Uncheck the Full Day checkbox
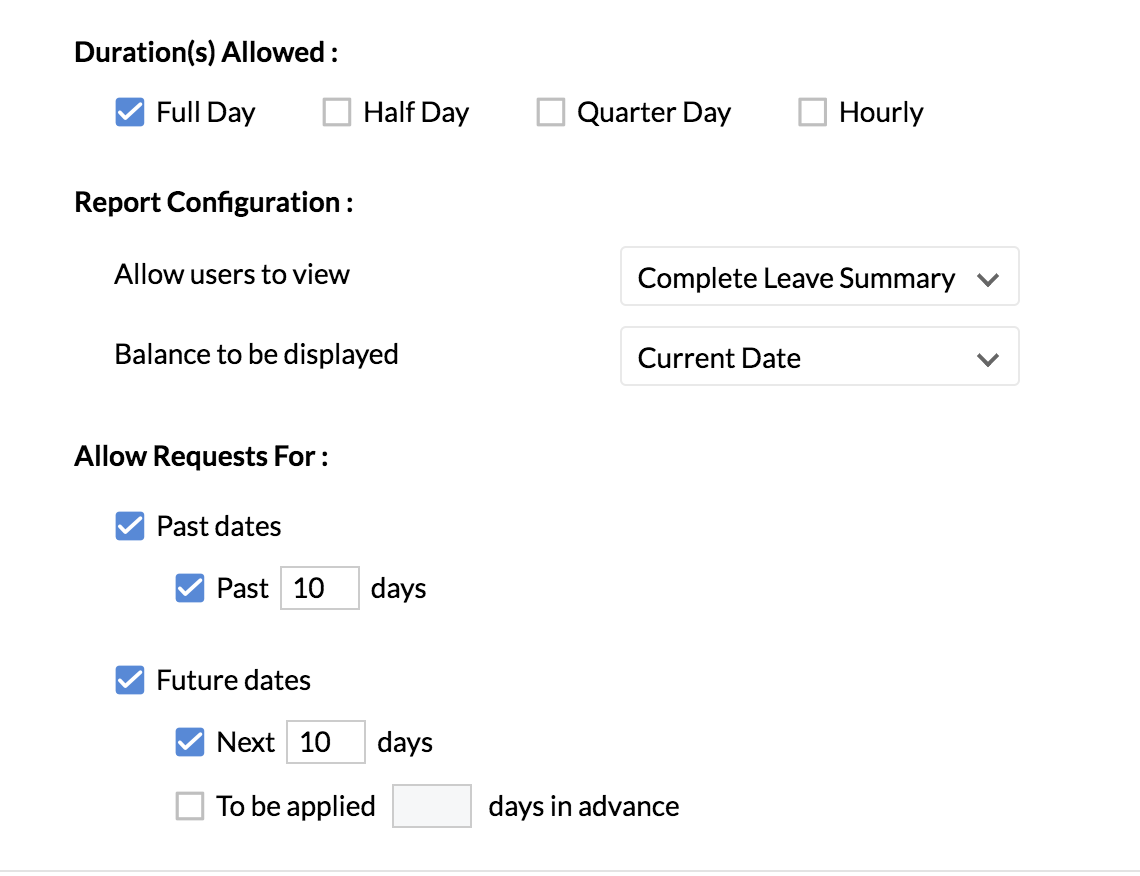This screenshot has height=876, width=1140. 130,112
